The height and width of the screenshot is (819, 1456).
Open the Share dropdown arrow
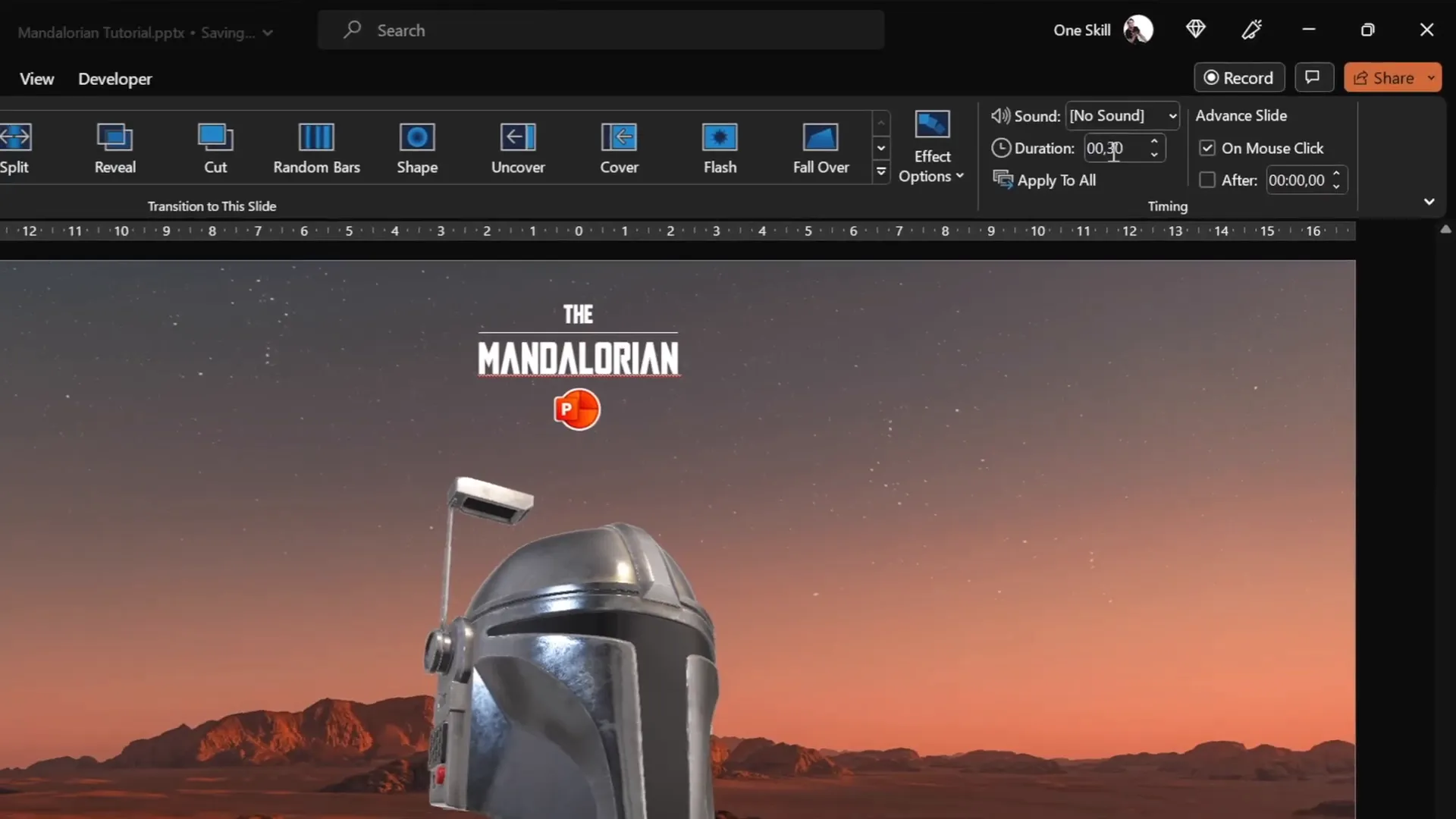(x=1432, y=77)
